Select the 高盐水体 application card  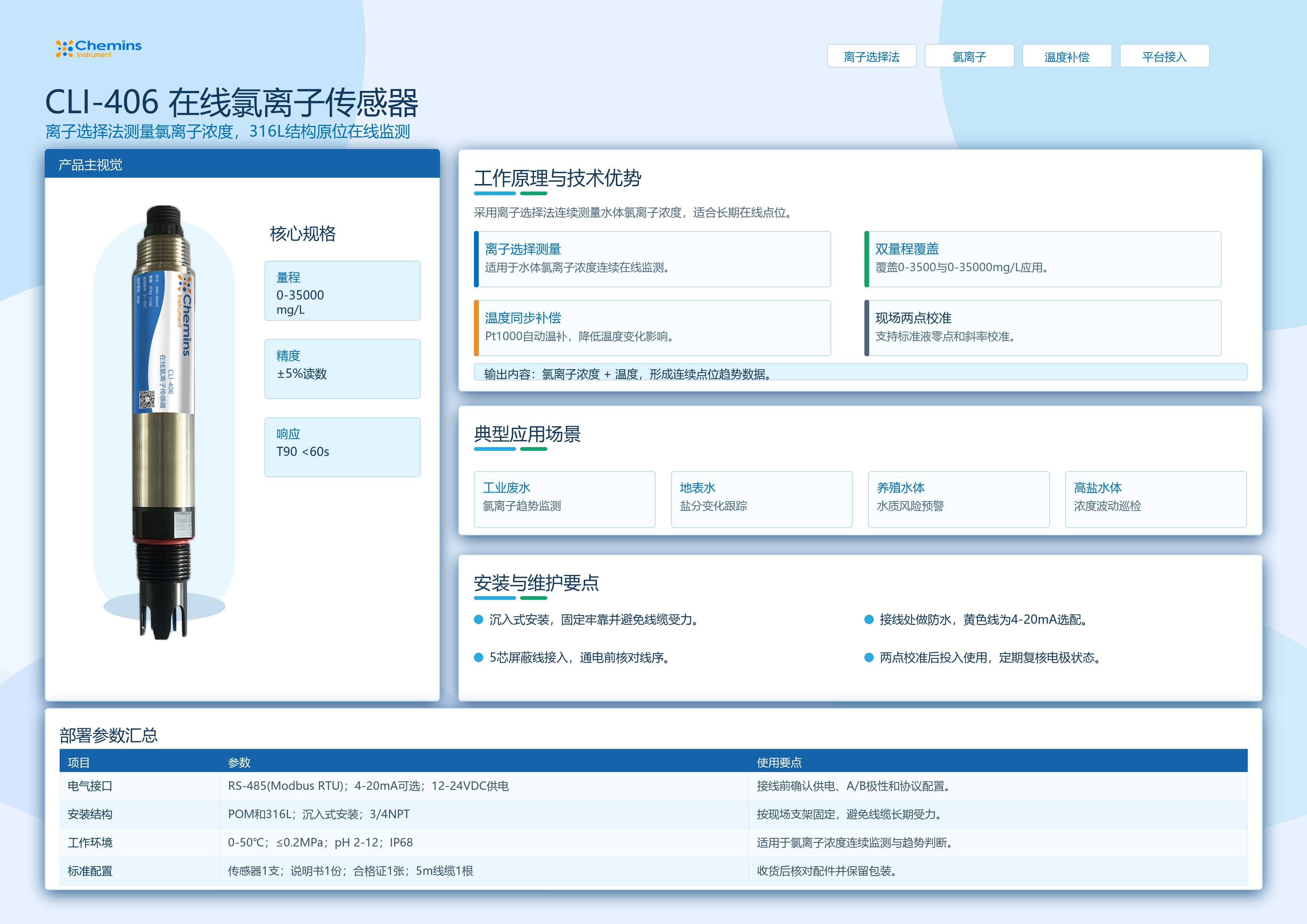pos(1156,499)
